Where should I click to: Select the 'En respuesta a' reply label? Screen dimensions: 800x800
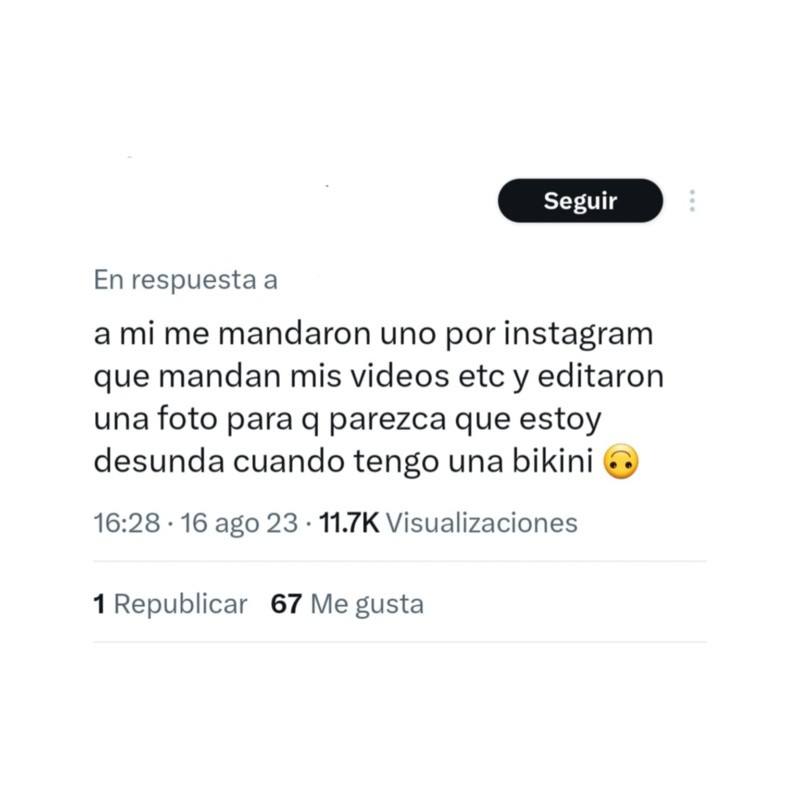click(x=186, y=280)
